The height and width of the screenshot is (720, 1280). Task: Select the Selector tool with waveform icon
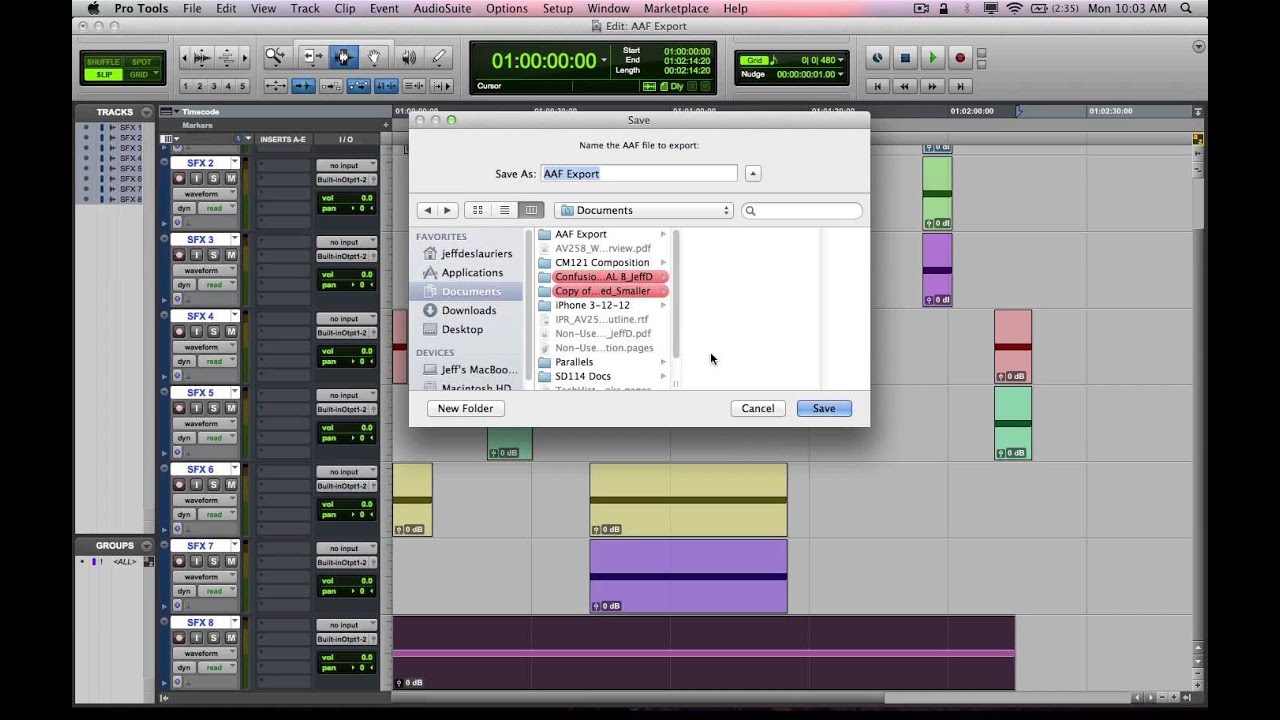343,57
